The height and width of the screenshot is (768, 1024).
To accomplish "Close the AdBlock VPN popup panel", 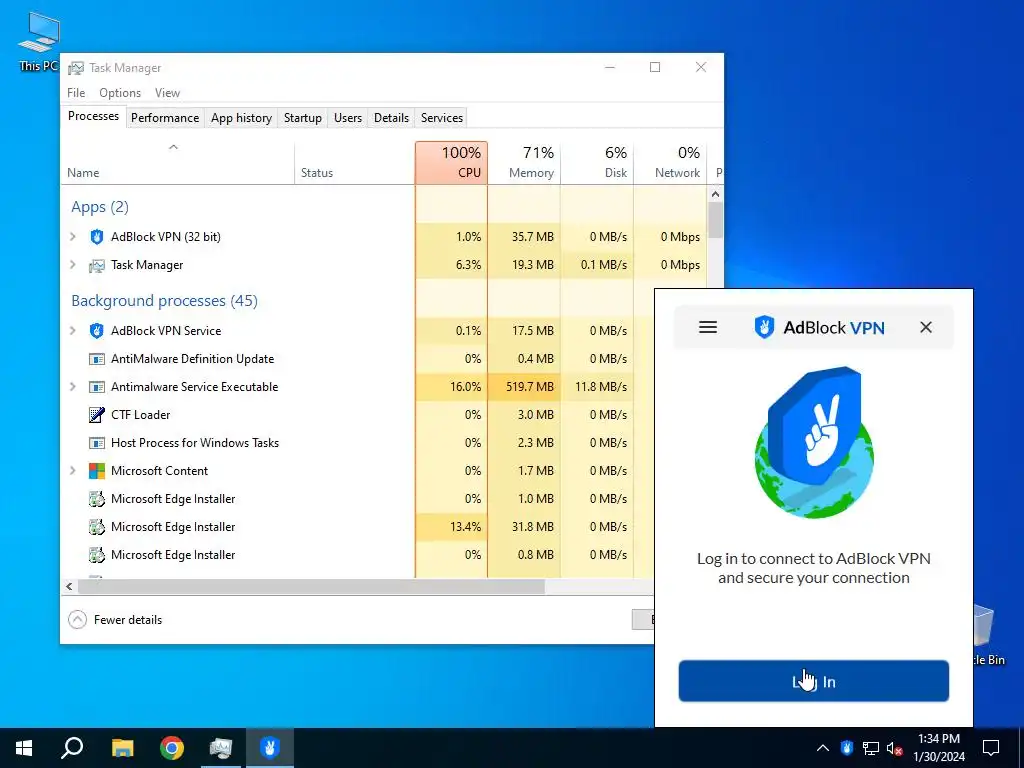I will point(926,327).
